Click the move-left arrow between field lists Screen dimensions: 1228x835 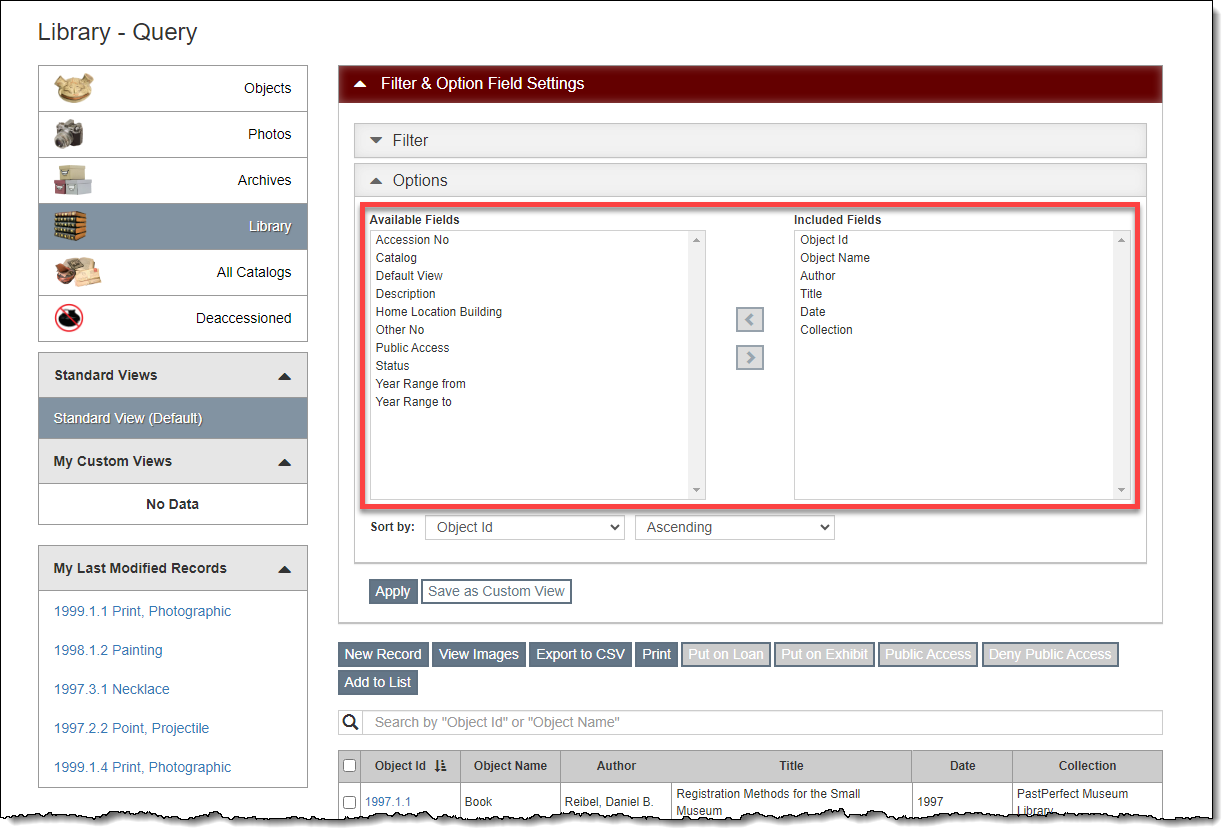click(749, 320)
